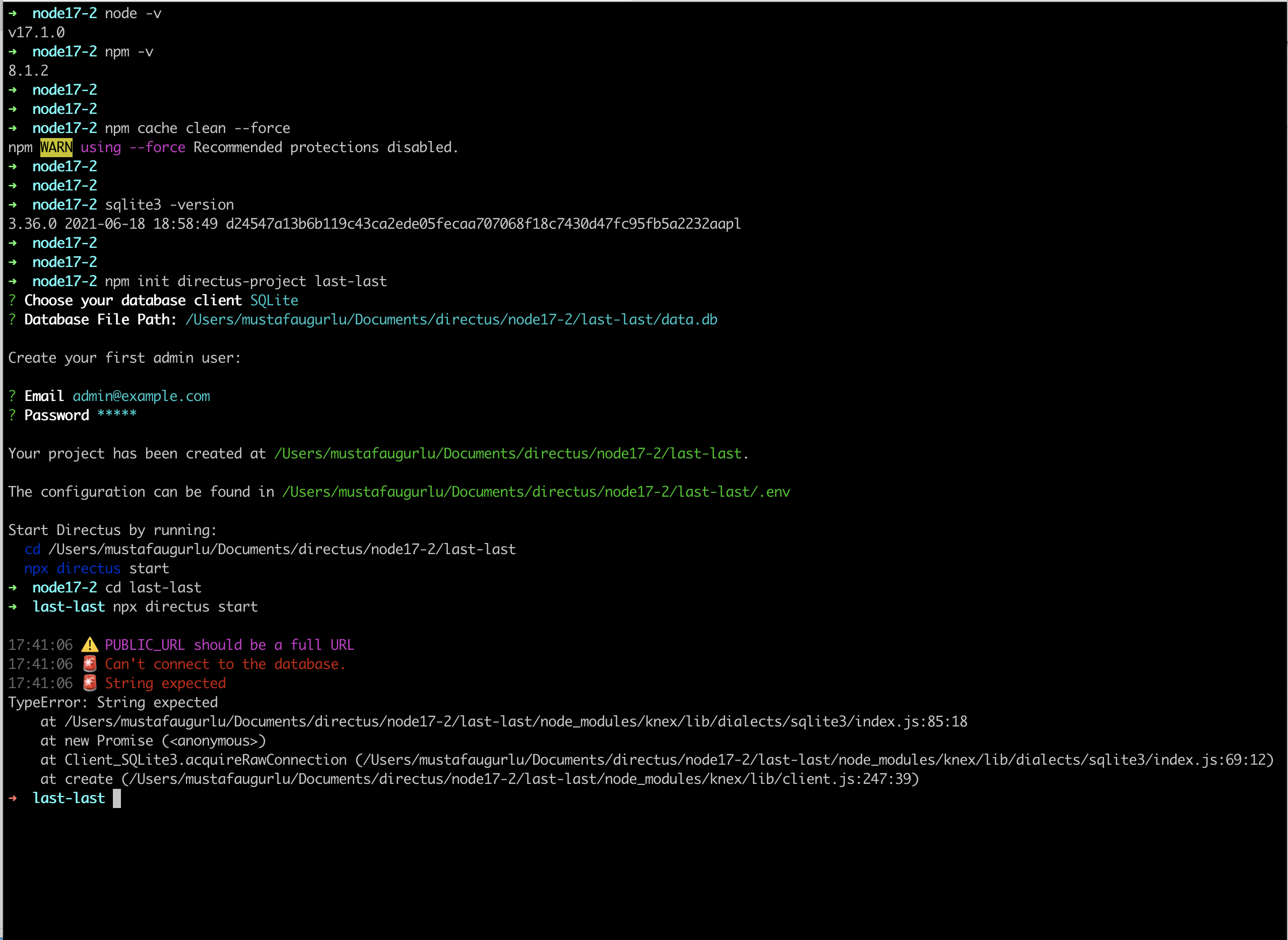Click the question mark before Password prompt

(x=12, y=415)
